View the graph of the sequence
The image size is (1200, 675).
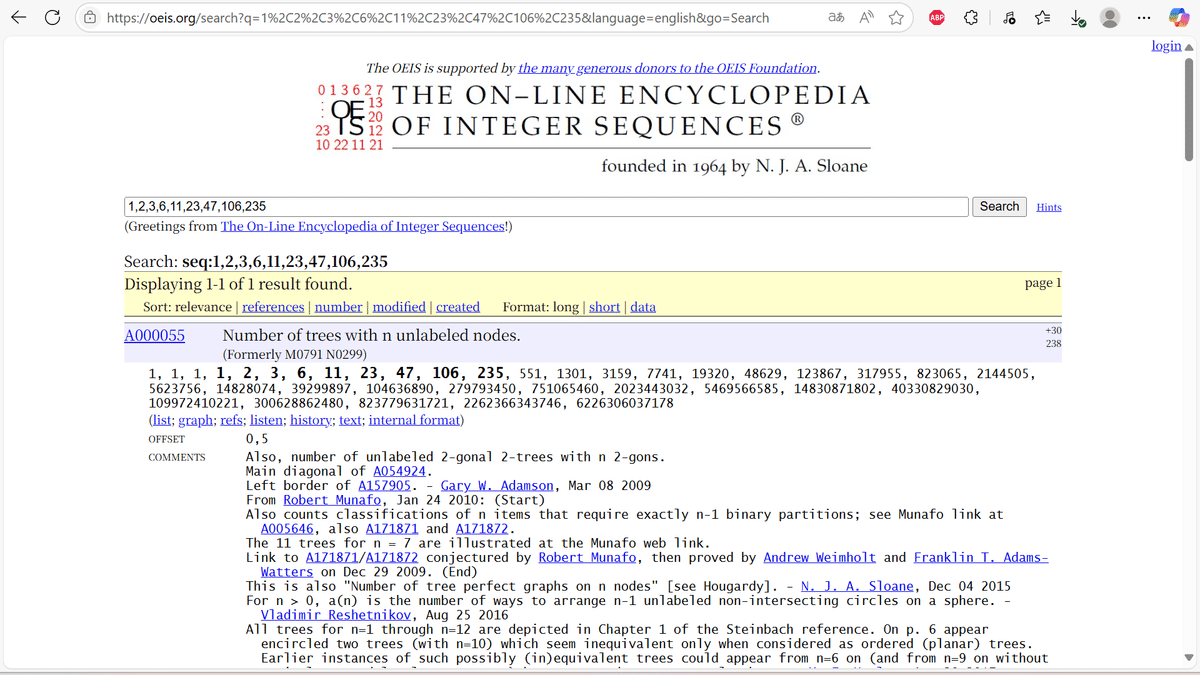[196, 419]
